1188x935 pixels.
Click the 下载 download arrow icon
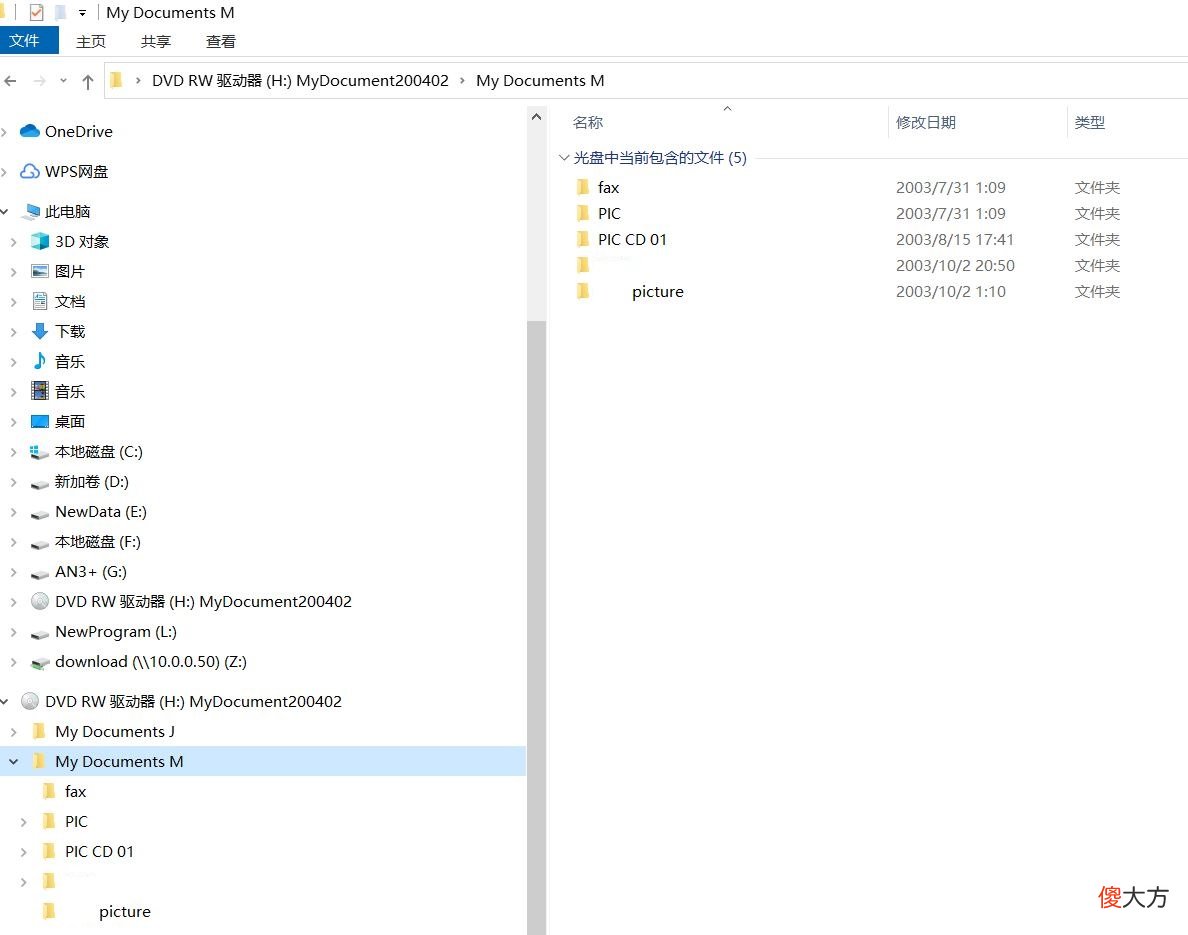click(40, 331)
